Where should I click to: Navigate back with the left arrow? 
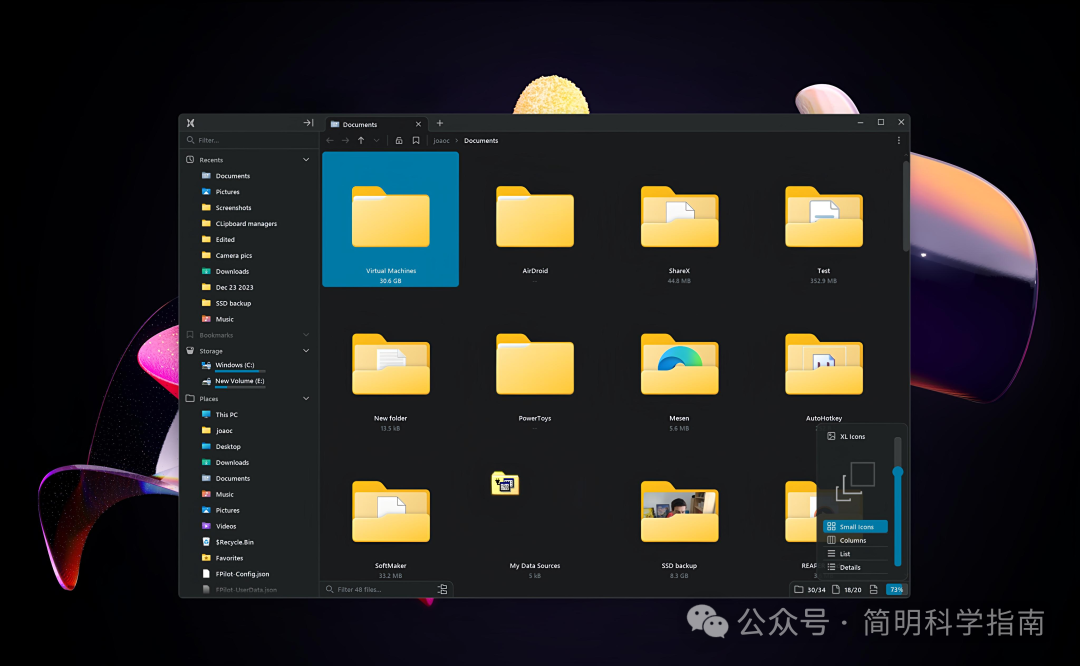[330, 141]
